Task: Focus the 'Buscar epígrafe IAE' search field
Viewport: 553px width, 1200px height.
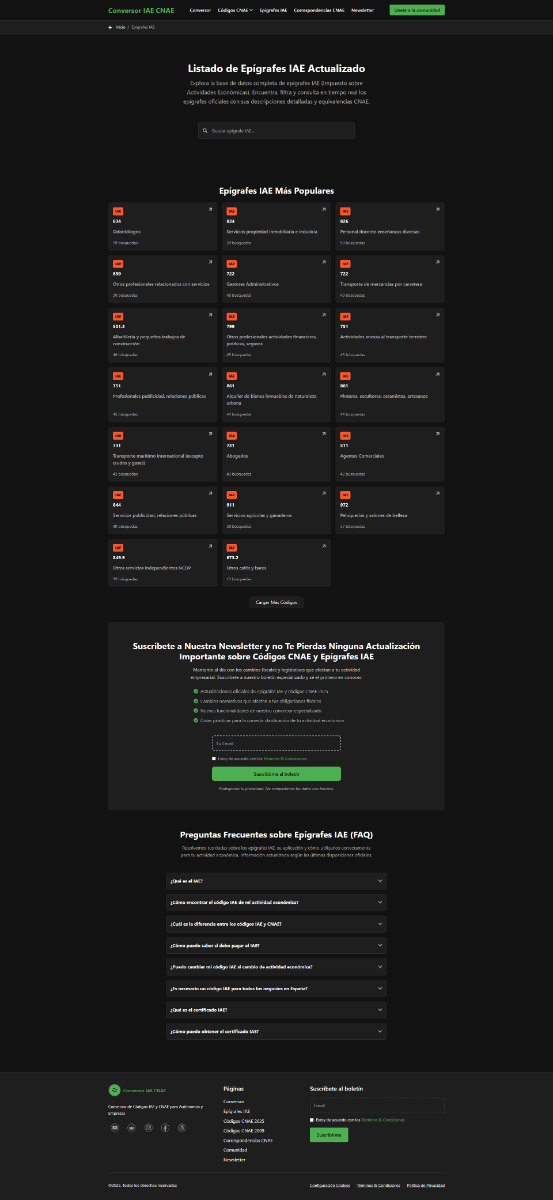Action: coord(276,131)
